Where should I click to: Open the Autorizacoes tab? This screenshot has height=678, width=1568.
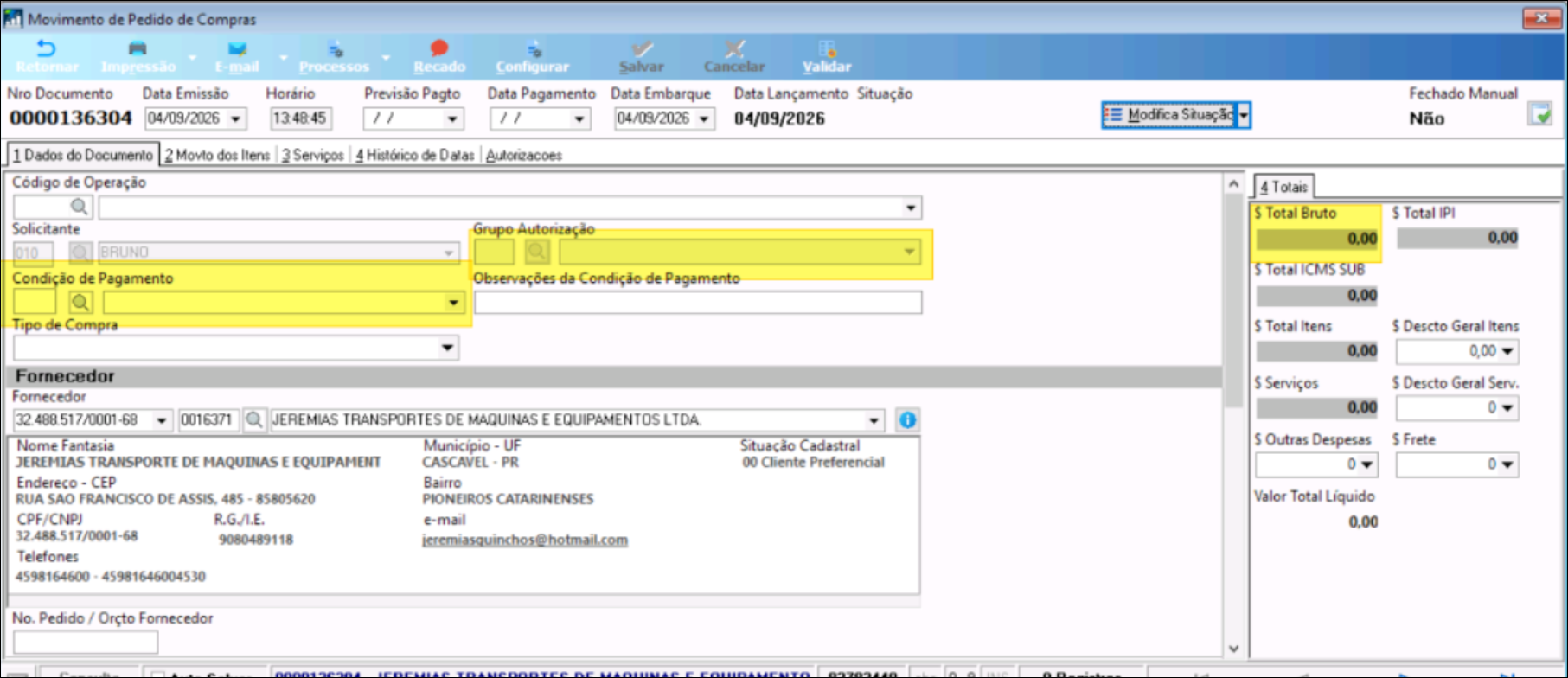(x=524, y=155)
